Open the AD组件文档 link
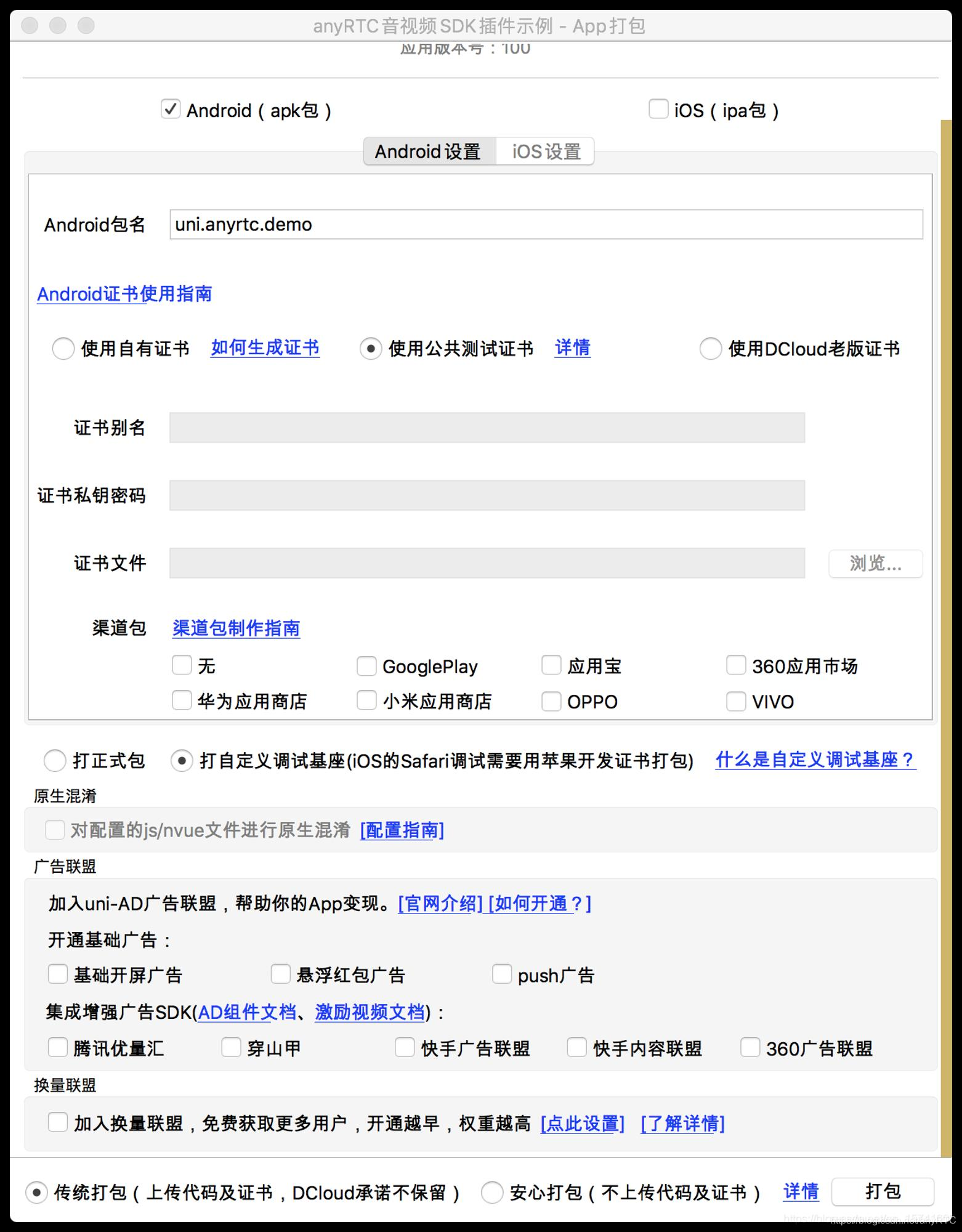The width and height of the screenshot is (962, 1232). [247, 1012]
